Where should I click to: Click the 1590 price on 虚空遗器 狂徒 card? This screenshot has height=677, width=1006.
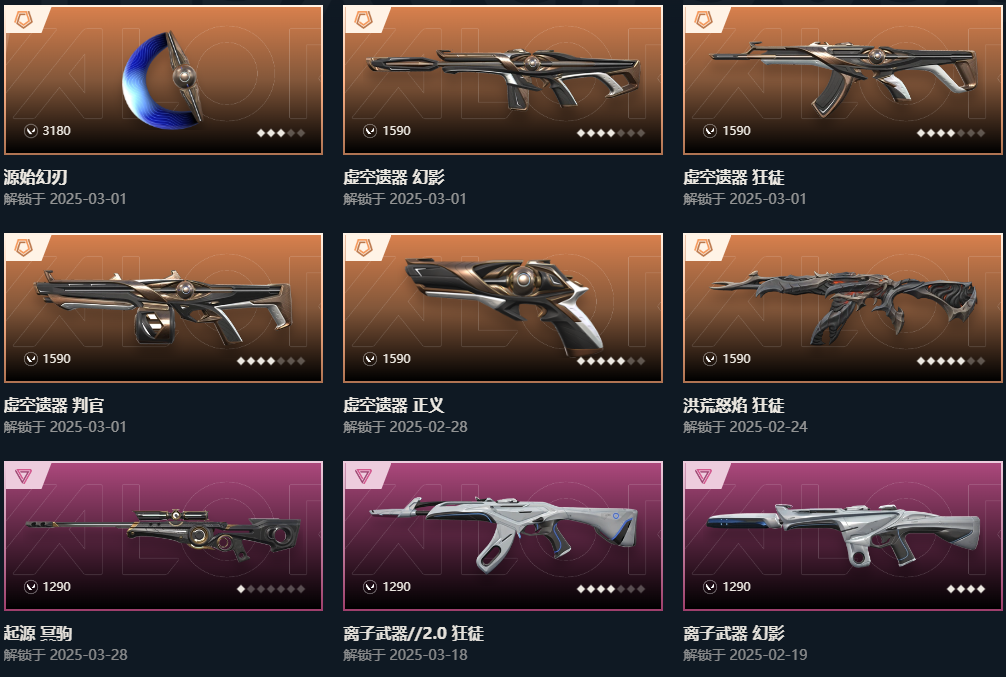click(736, 131)
